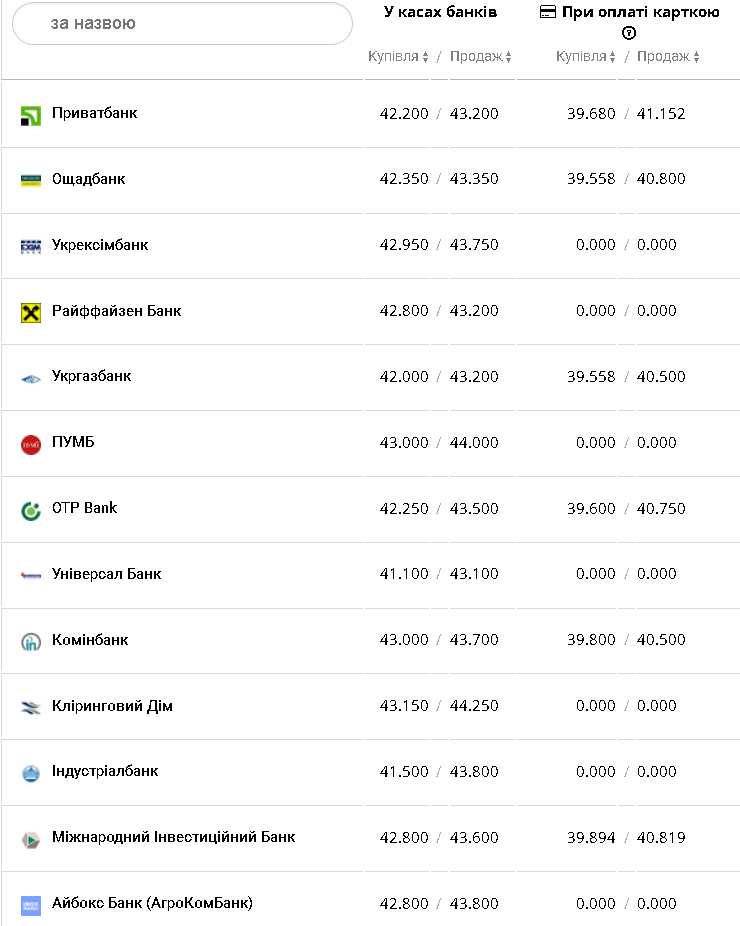Viewport: 740px width, 926px height.
Task: Click the Комінбанк logo icon
Action: [31, 642]
